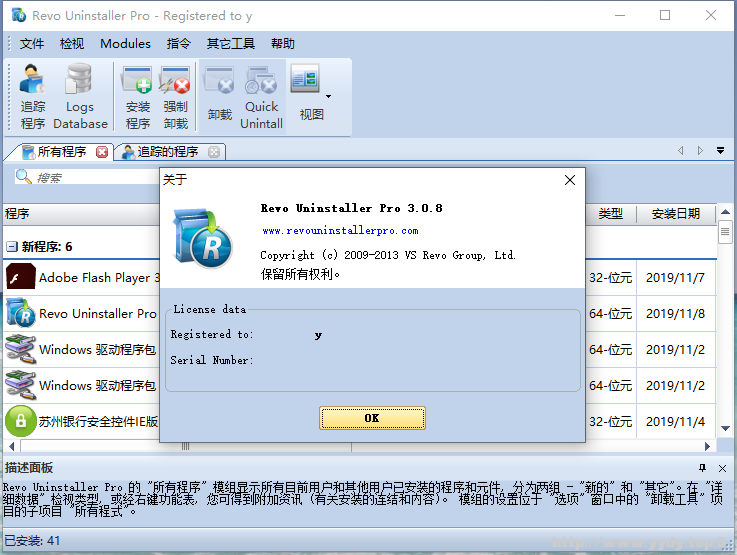Click the horizontal scrollbar left arrow
737x555 pixels.
click(12, 446)
